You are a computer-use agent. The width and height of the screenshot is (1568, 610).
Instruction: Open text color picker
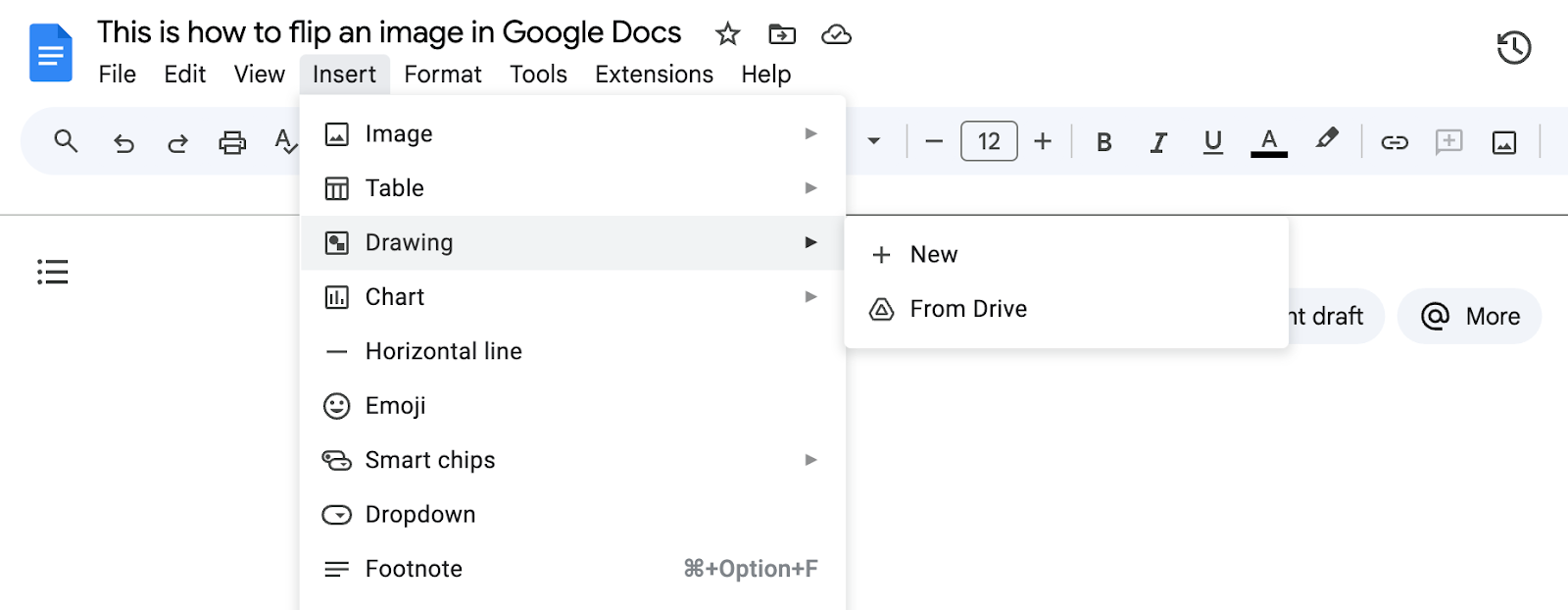pyautogui.click(x=1269, y=142)
